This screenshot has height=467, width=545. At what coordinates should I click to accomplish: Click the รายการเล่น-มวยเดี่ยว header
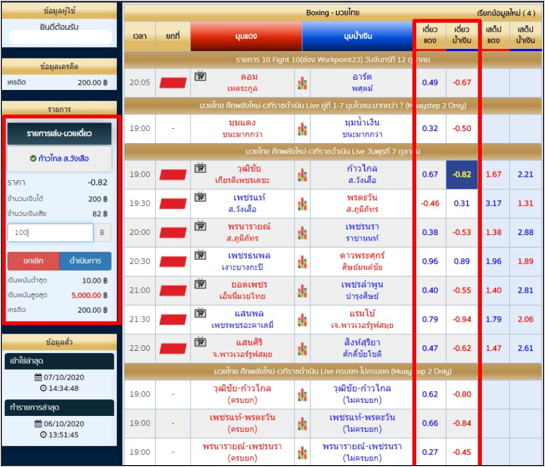tap(59, 133)
